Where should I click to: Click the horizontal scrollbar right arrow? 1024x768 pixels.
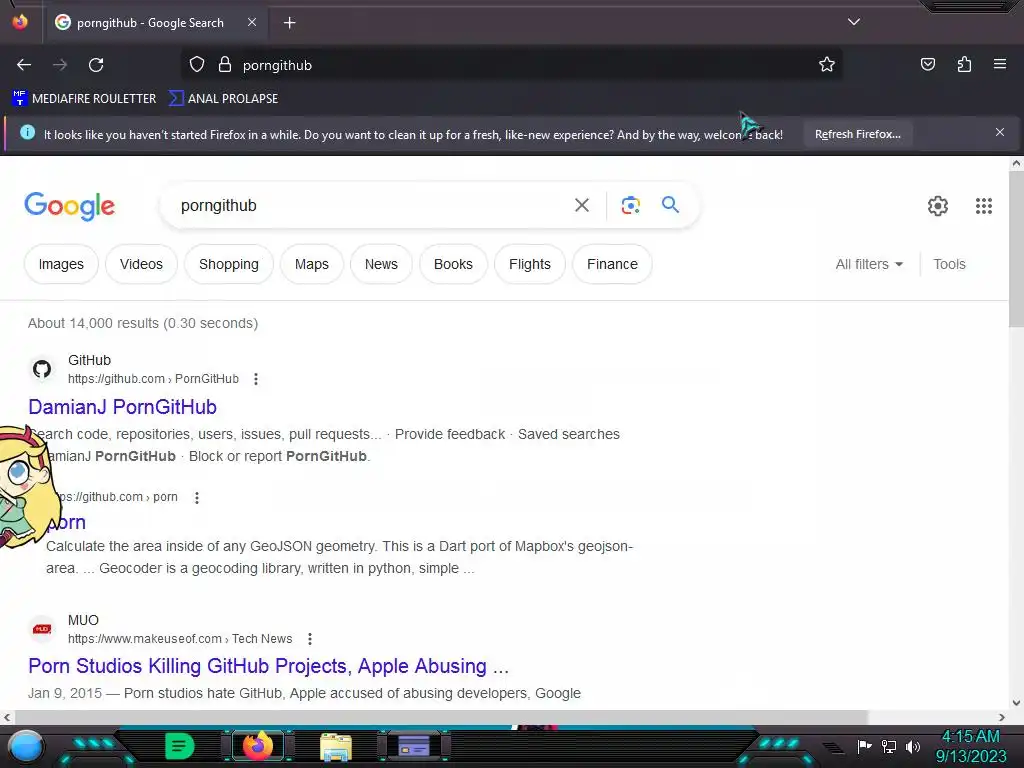click(1002, 717)
